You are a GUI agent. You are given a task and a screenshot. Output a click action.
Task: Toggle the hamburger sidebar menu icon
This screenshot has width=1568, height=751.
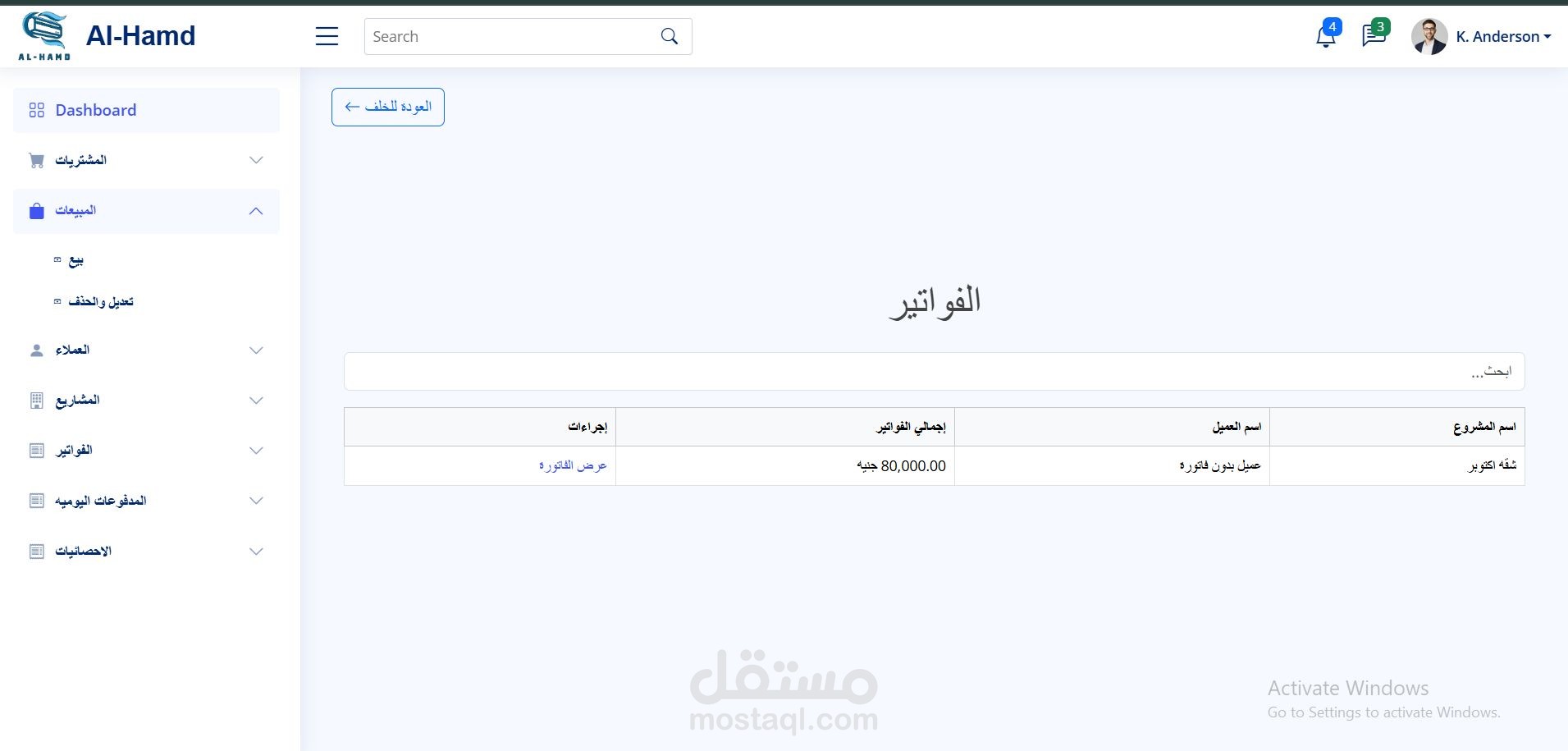(x=327, y=36)
